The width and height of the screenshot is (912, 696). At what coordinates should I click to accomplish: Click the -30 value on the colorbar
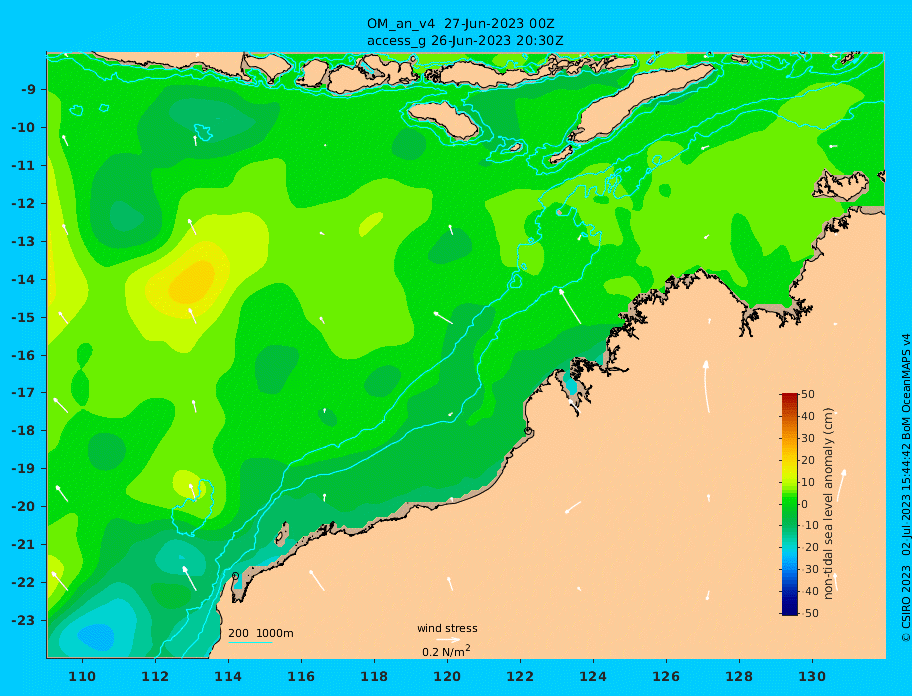(808, 570)
